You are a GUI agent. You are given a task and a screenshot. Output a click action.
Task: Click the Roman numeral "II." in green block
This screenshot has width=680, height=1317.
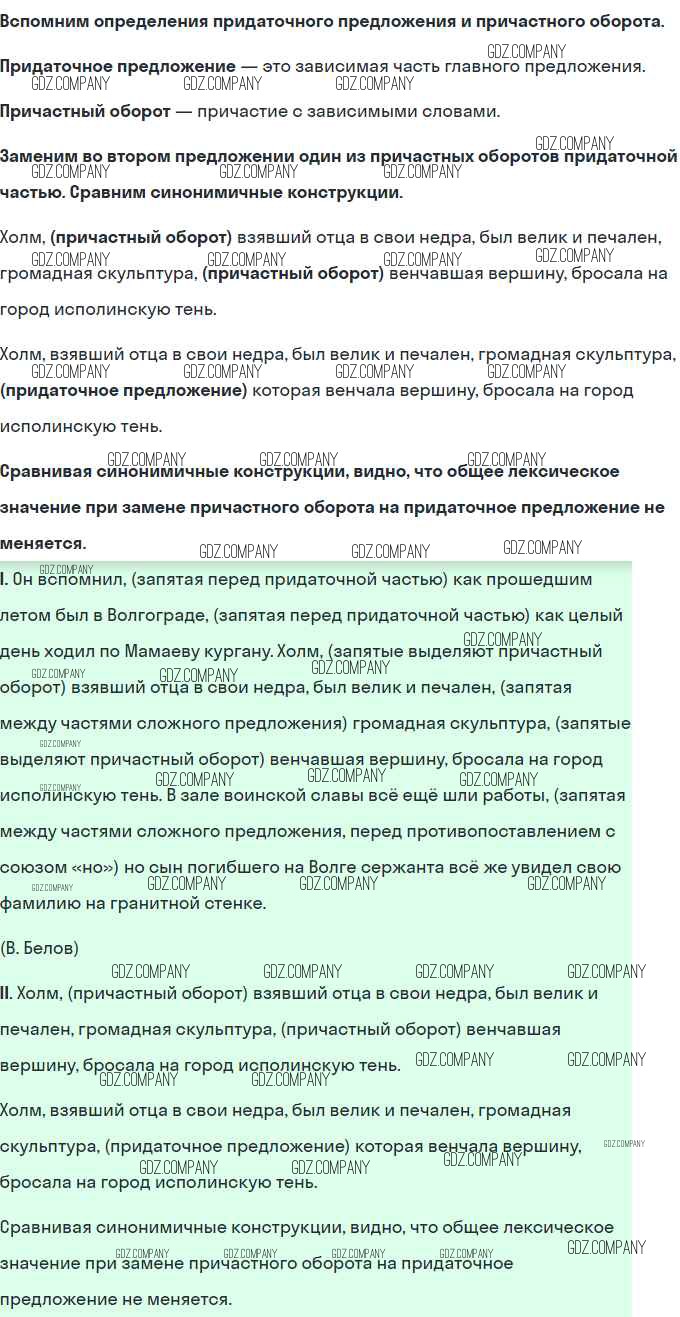[x=6, y=993]
